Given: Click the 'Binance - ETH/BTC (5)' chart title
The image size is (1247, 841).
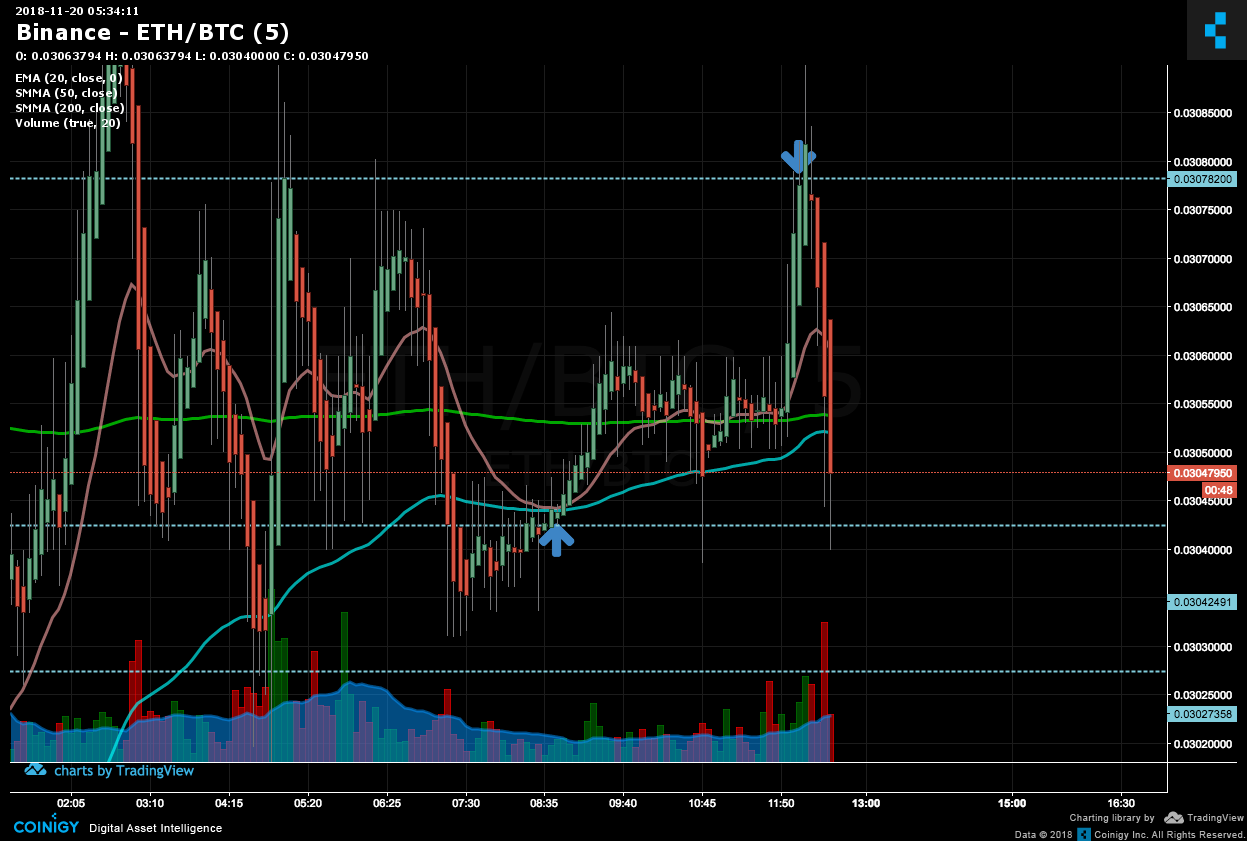Looking at the screenshot, I should point(153,31).
